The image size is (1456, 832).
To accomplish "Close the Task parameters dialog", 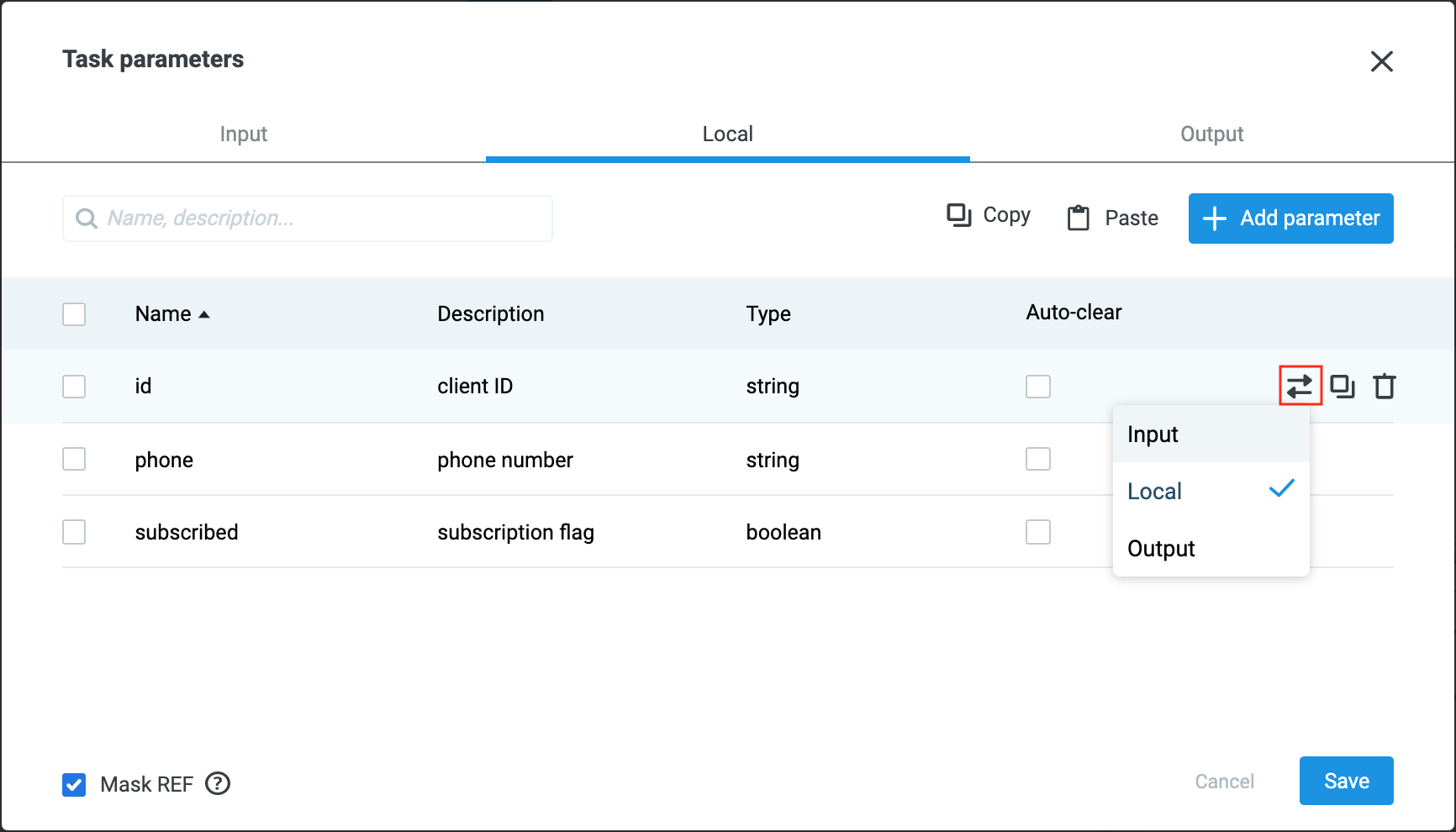I will 1382,61.
